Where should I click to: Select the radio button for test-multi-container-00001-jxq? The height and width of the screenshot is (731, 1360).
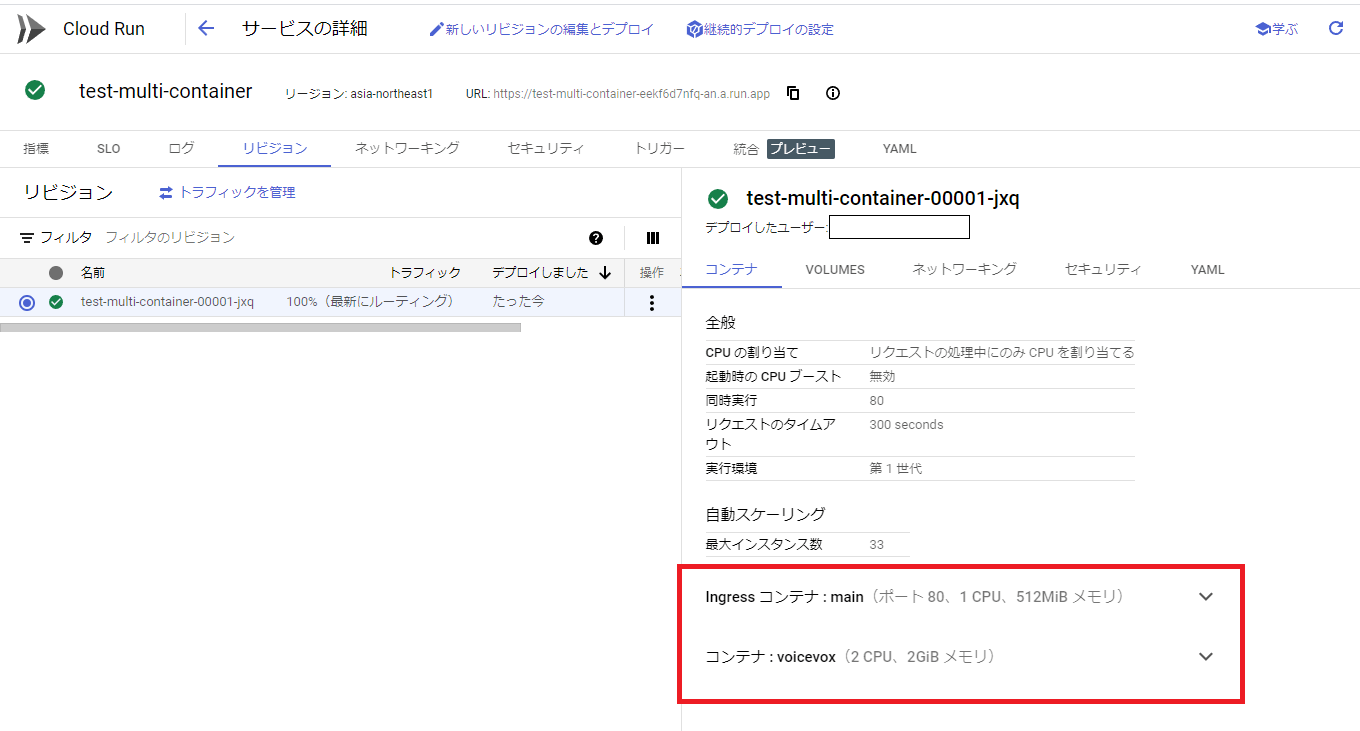pyautogui.click(x=27, y=302)
